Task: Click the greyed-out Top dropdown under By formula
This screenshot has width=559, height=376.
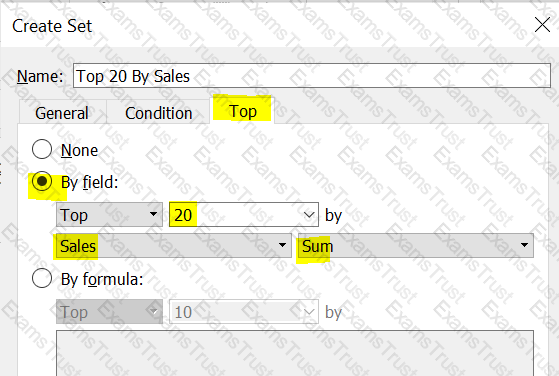Action: tap(109, 312)
